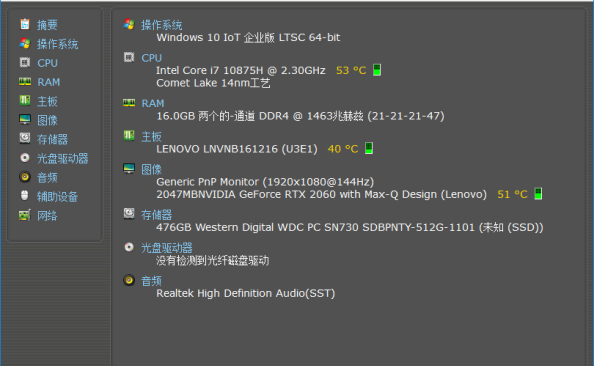Click the RAM heading link in summary
The height and width of the screenshot is (366, 594).
coord(153,103)
